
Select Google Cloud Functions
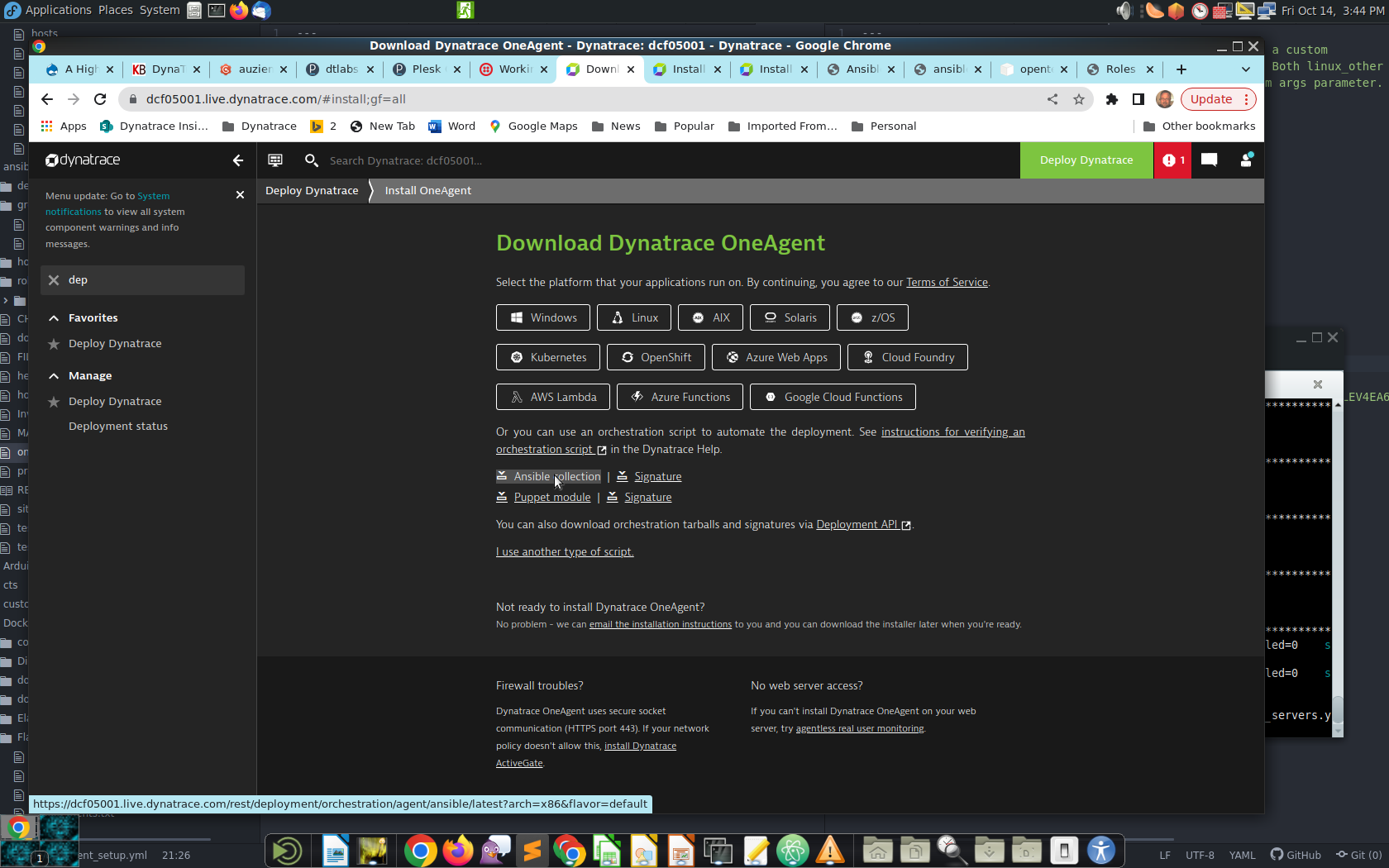[833, 397]
